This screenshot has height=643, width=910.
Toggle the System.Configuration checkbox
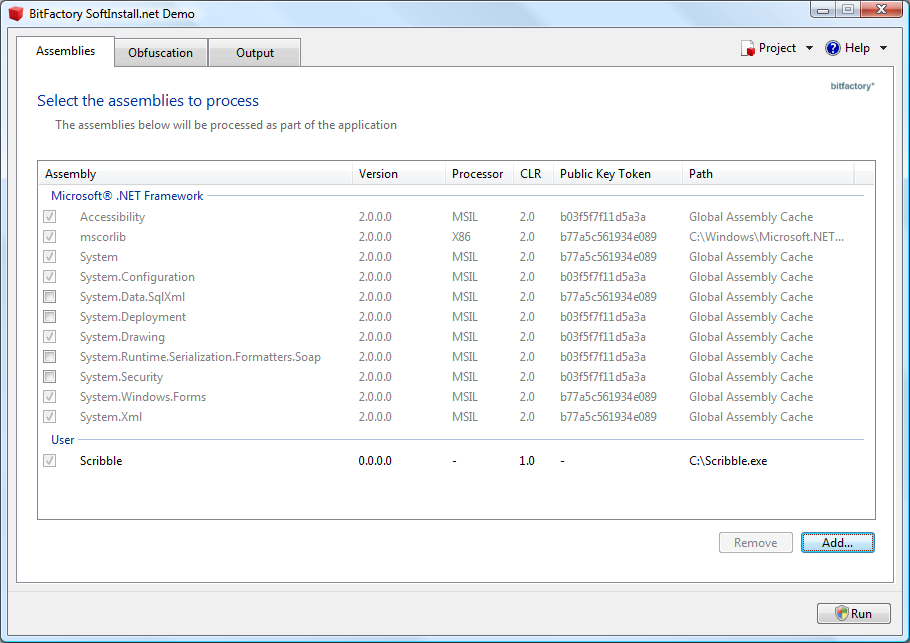click(x=50, y=277)
